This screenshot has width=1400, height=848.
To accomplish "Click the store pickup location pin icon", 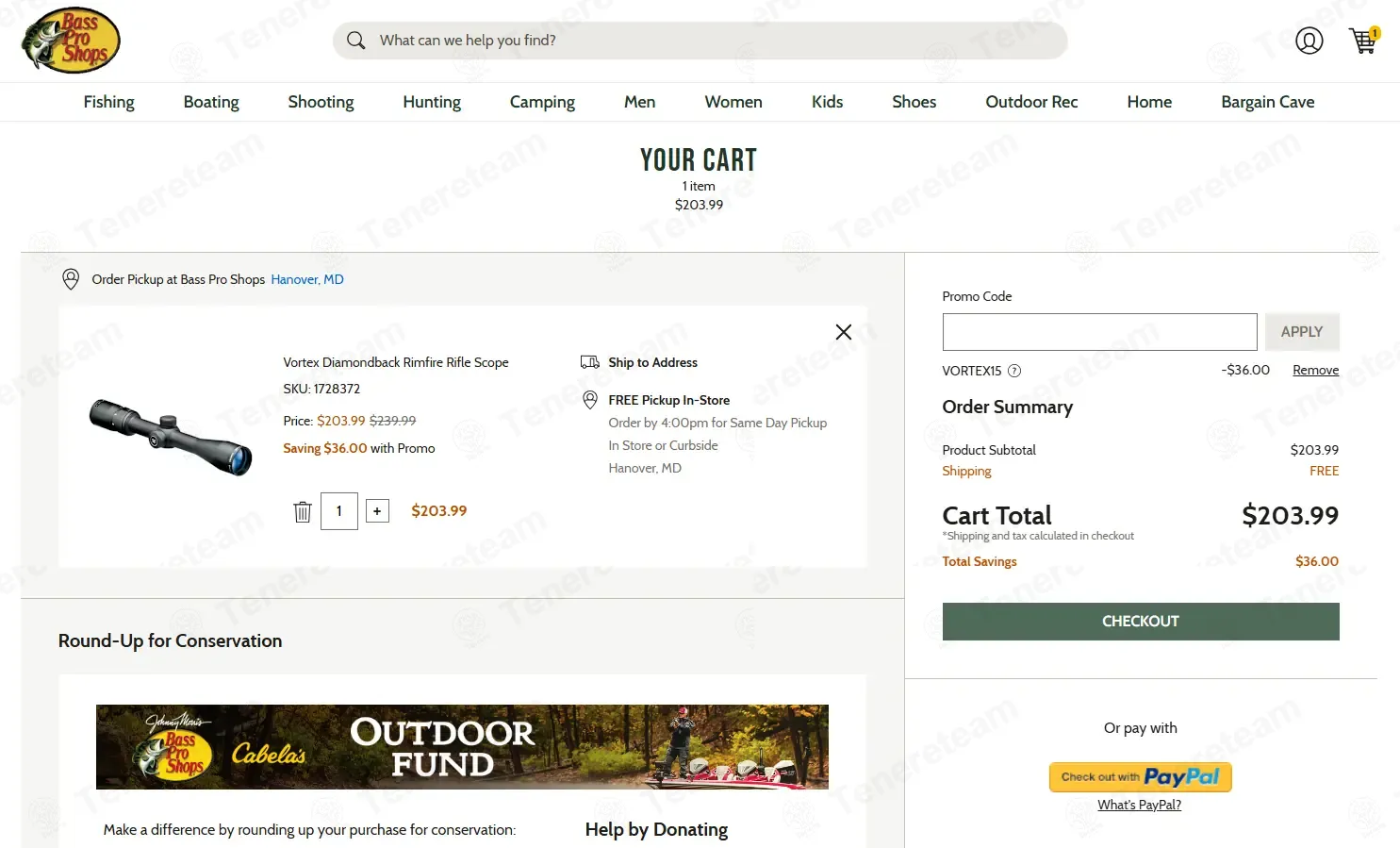I will [x=71, y=279].
